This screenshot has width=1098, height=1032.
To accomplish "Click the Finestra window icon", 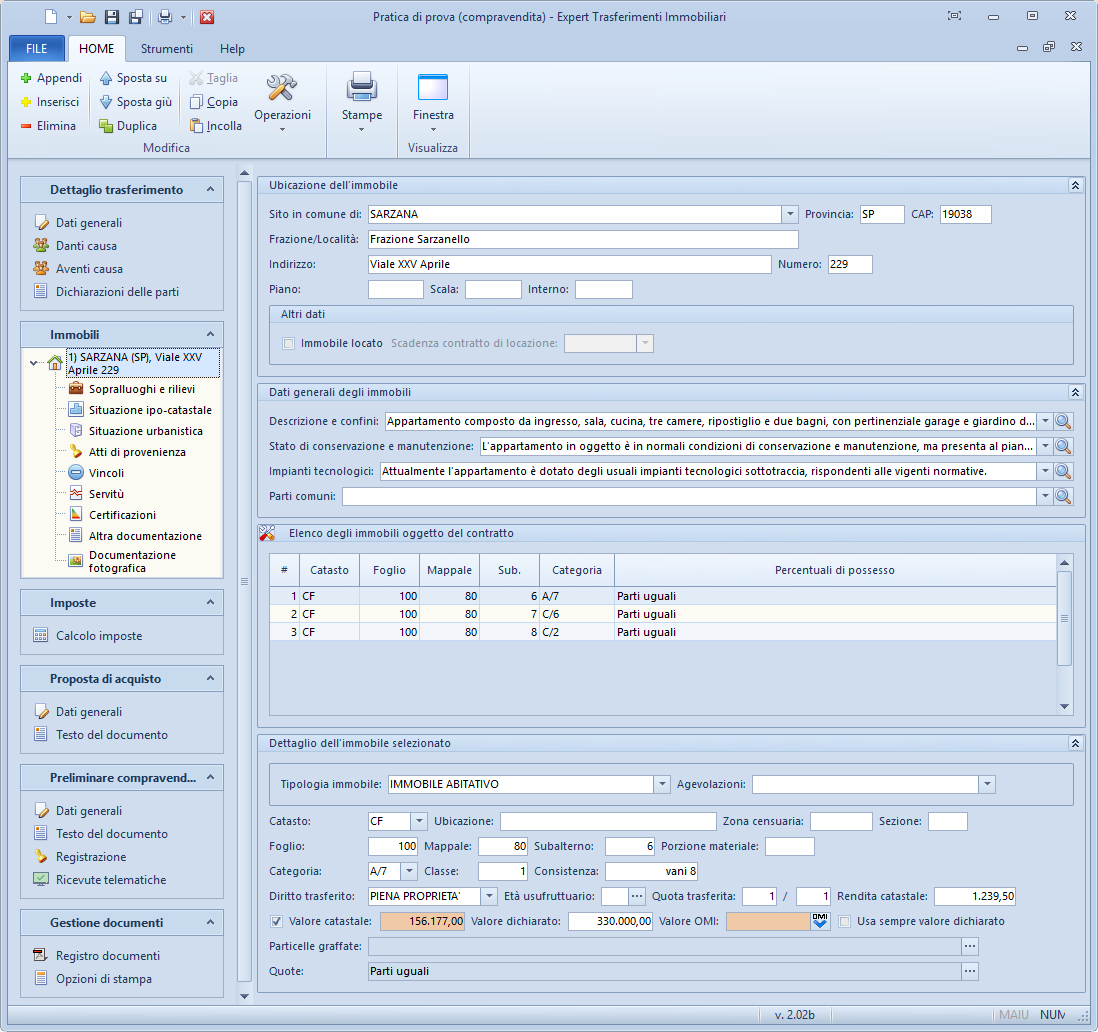I will [432, 89].
